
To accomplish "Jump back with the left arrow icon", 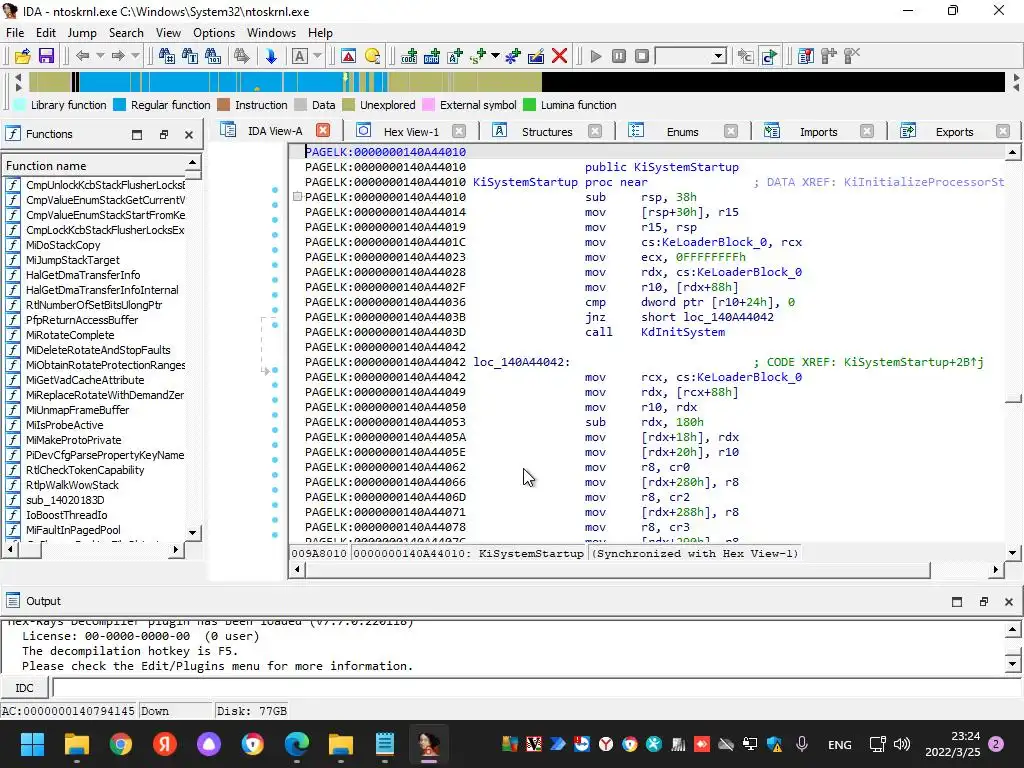I will (x=82, y=56).
